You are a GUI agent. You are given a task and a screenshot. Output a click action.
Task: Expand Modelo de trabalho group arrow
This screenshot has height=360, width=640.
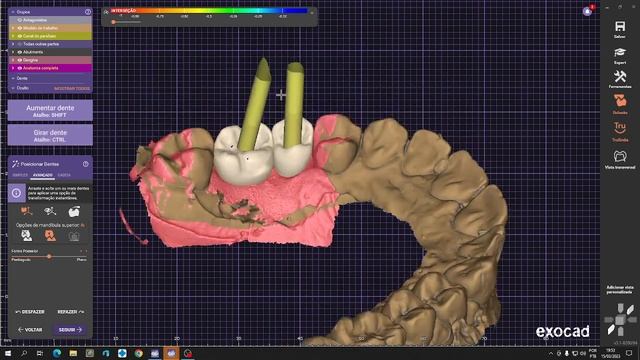coord(13,28)
